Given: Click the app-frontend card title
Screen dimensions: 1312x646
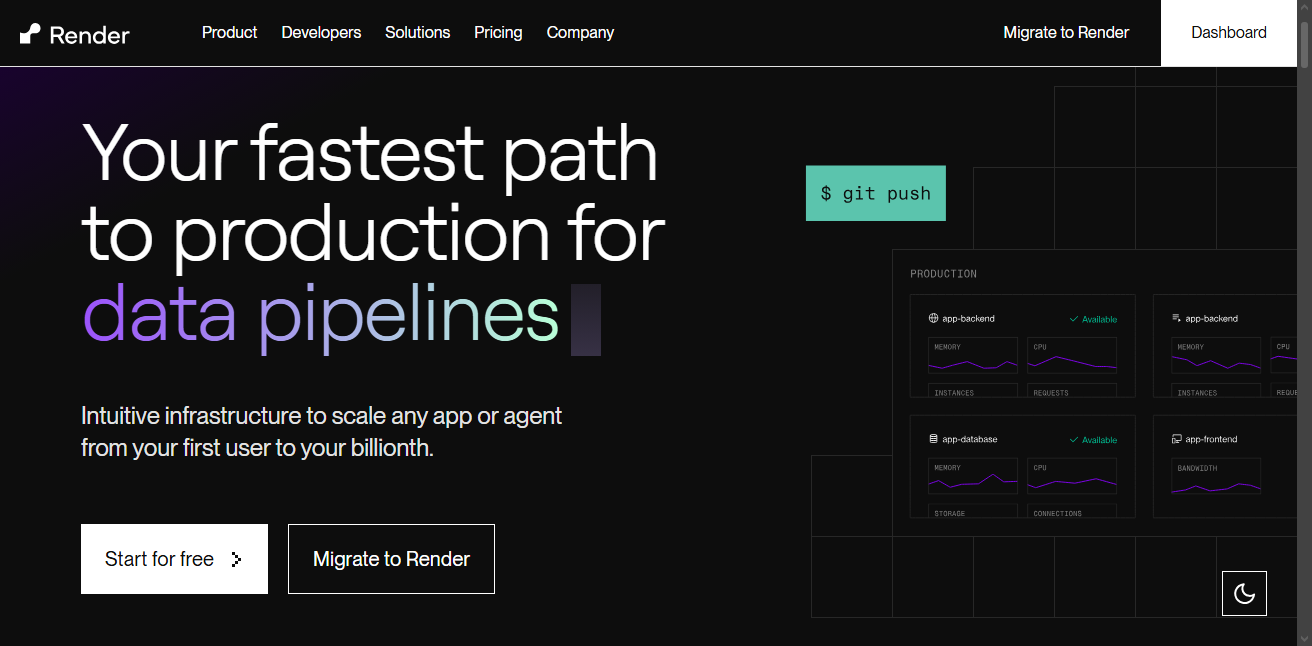Looking at the screenshot, I should 1211,439.
